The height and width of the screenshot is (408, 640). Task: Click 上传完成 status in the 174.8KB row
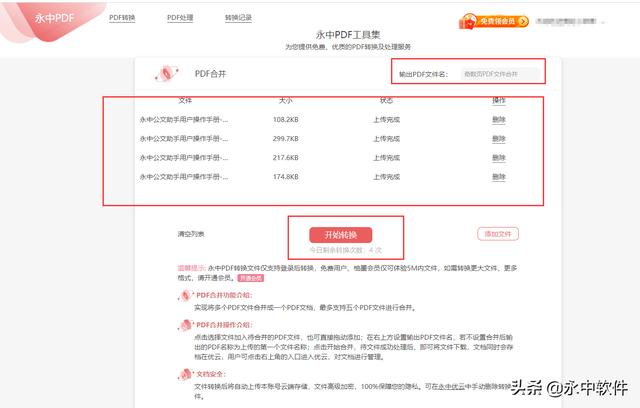click(x=387, y=177)
